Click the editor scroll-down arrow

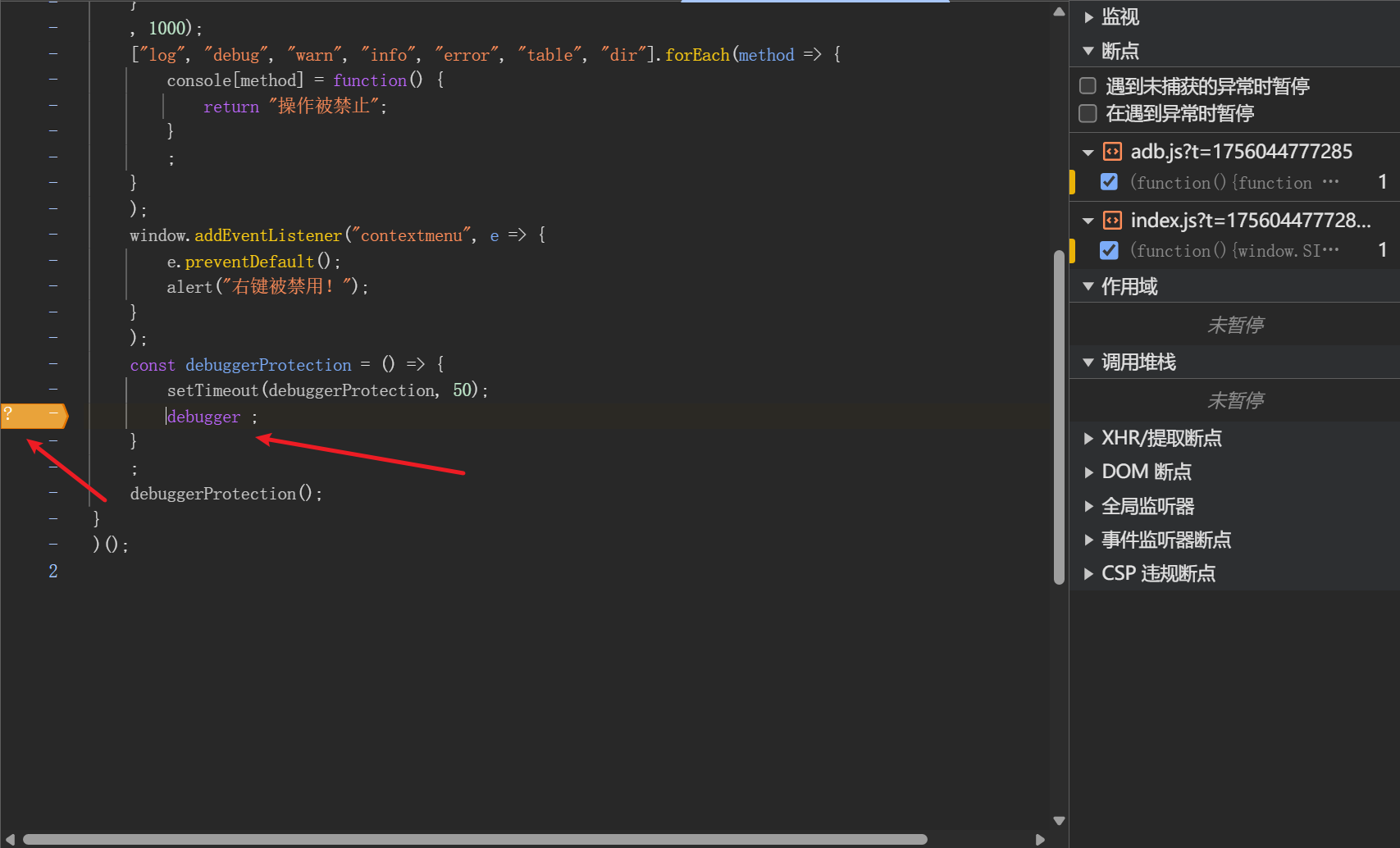1059,820
